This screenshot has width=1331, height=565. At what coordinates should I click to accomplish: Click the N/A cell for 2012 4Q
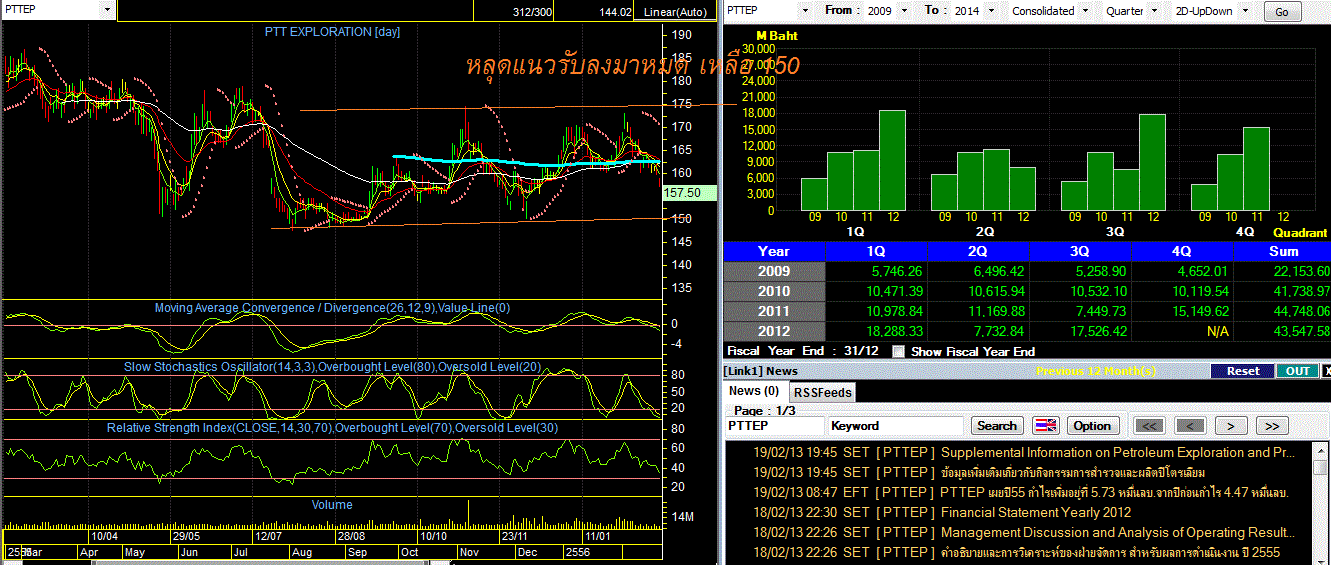click(1183, 331)
